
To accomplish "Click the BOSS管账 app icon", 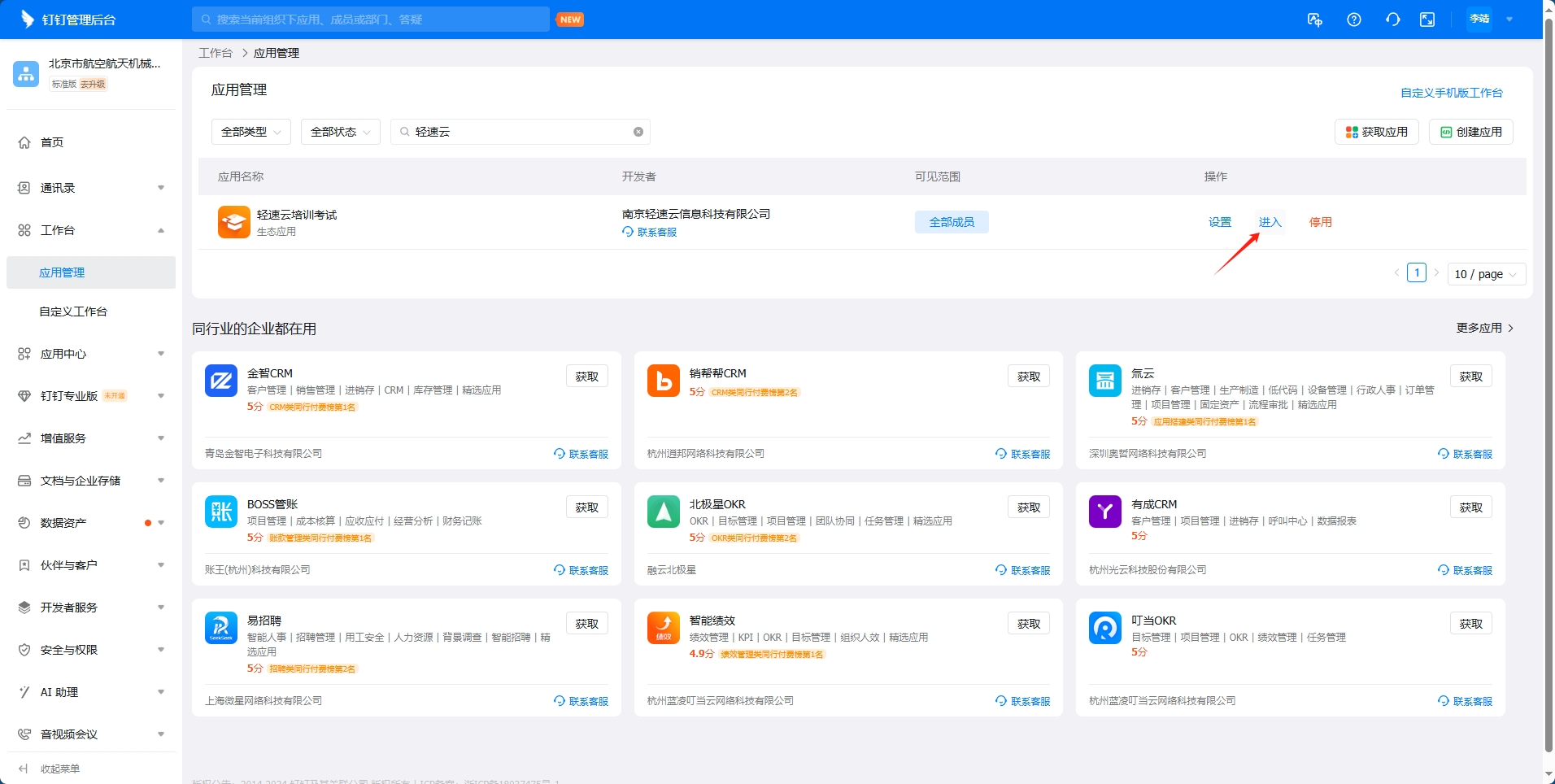I will click(221, 512).
